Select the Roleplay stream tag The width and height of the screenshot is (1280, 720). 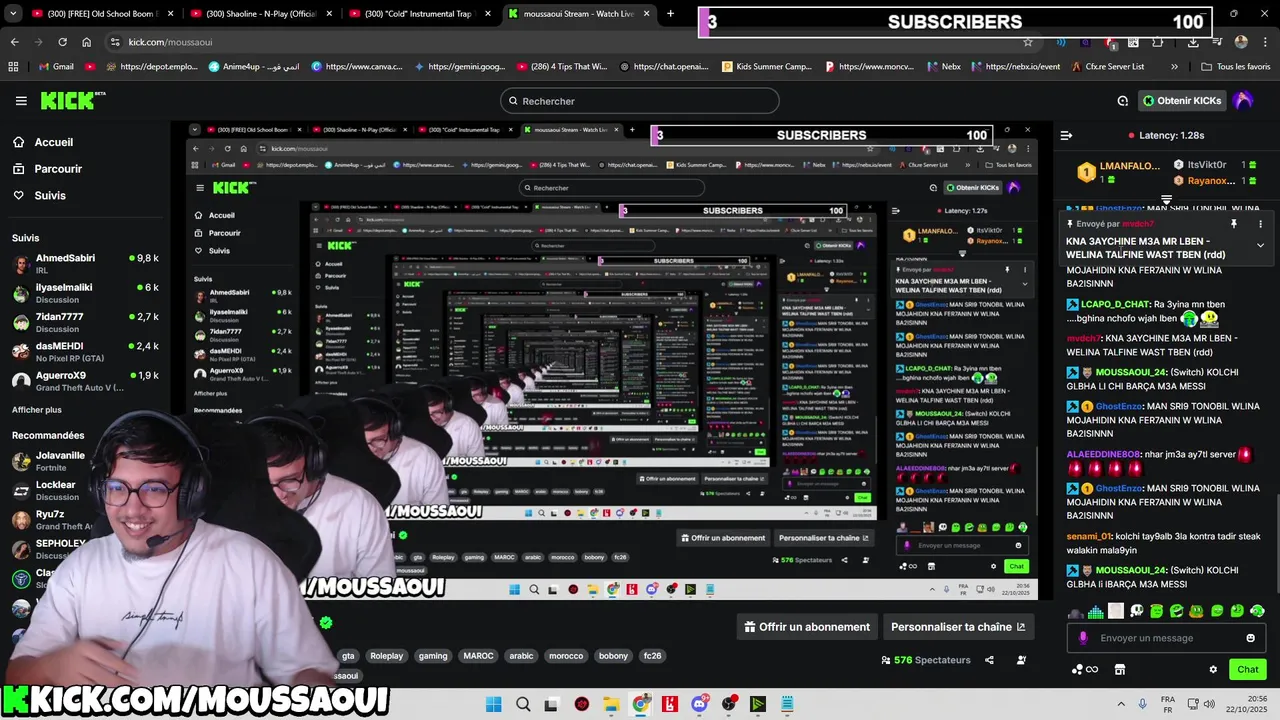[386, 656]
